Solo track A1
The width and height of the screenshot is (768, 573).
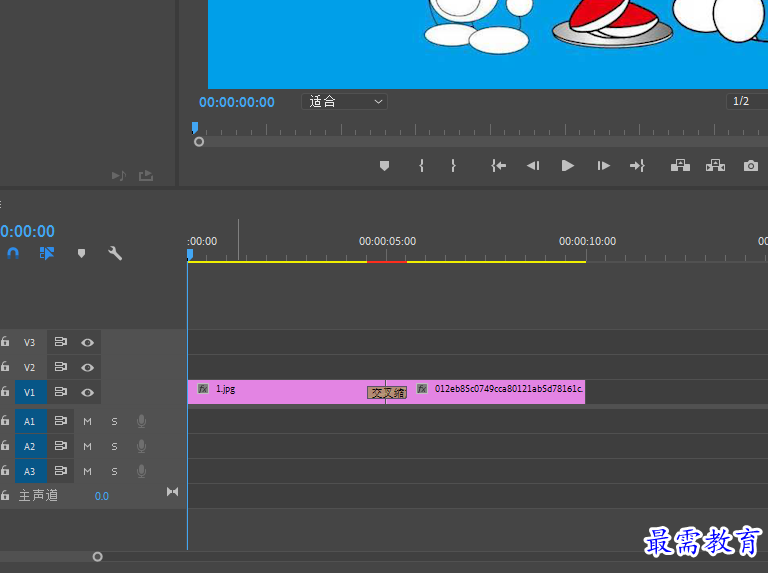coord(114,422)
